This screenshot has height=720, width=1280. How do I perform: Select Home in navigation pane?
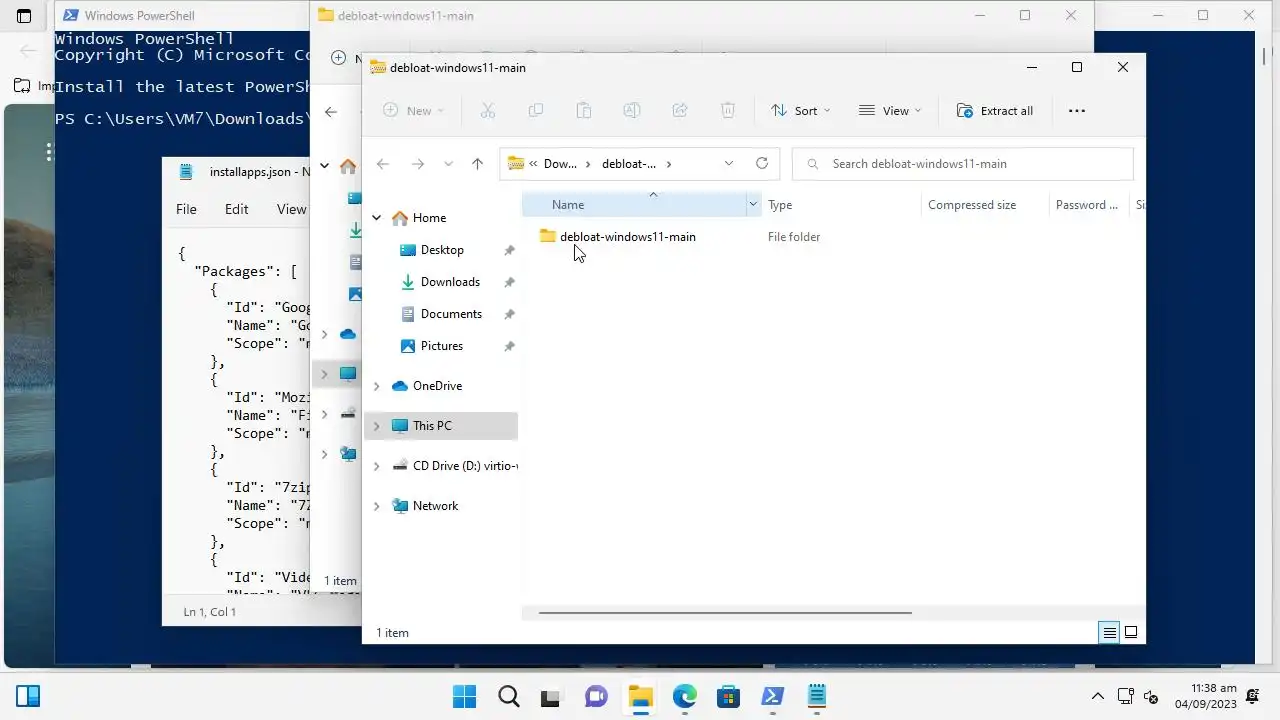click(x=429, y=218)
